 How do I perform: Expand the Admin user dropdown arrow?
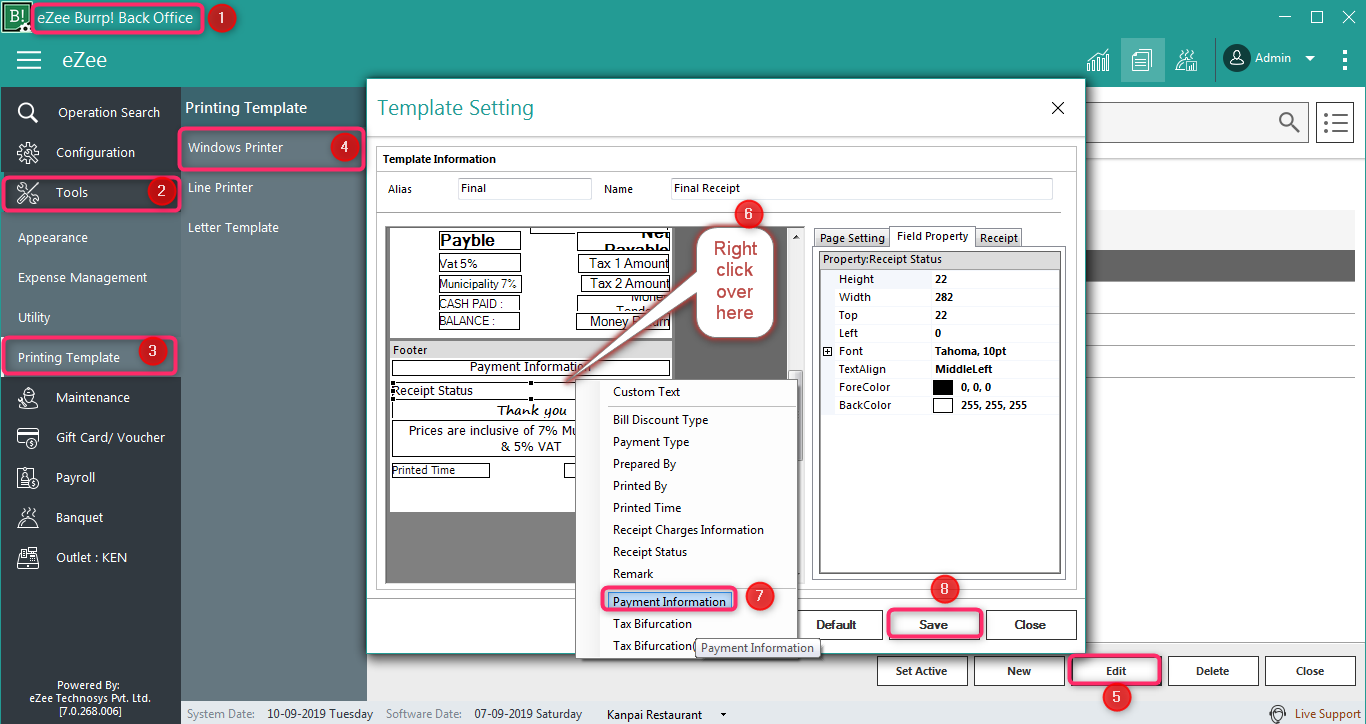pyautogui.click(x=1310, y=59)
